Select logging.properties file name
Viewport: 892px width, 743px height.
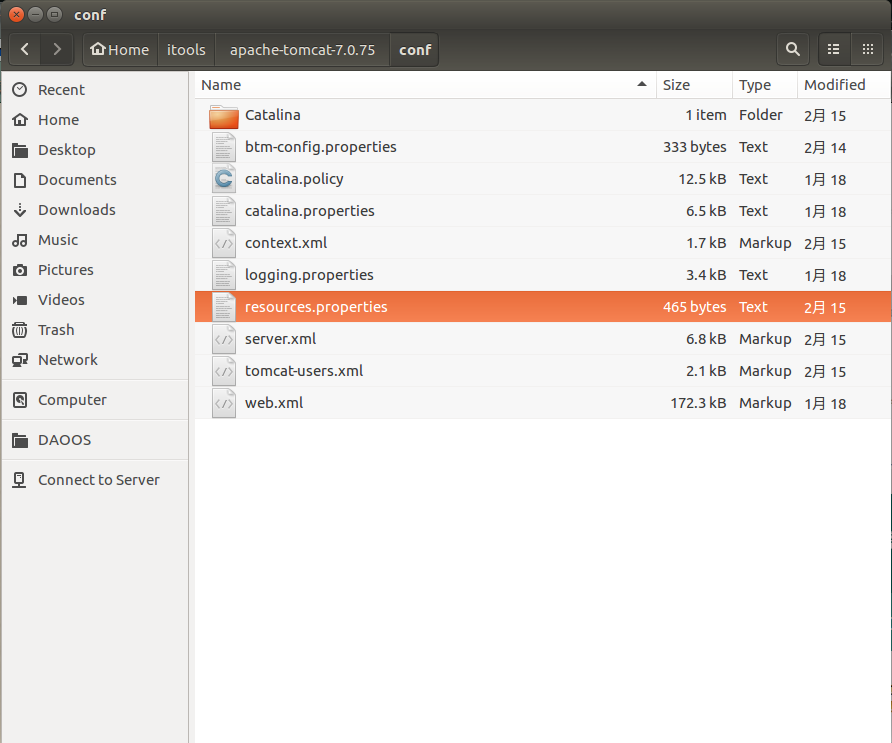pyautogui.click(x=309, y=275)
